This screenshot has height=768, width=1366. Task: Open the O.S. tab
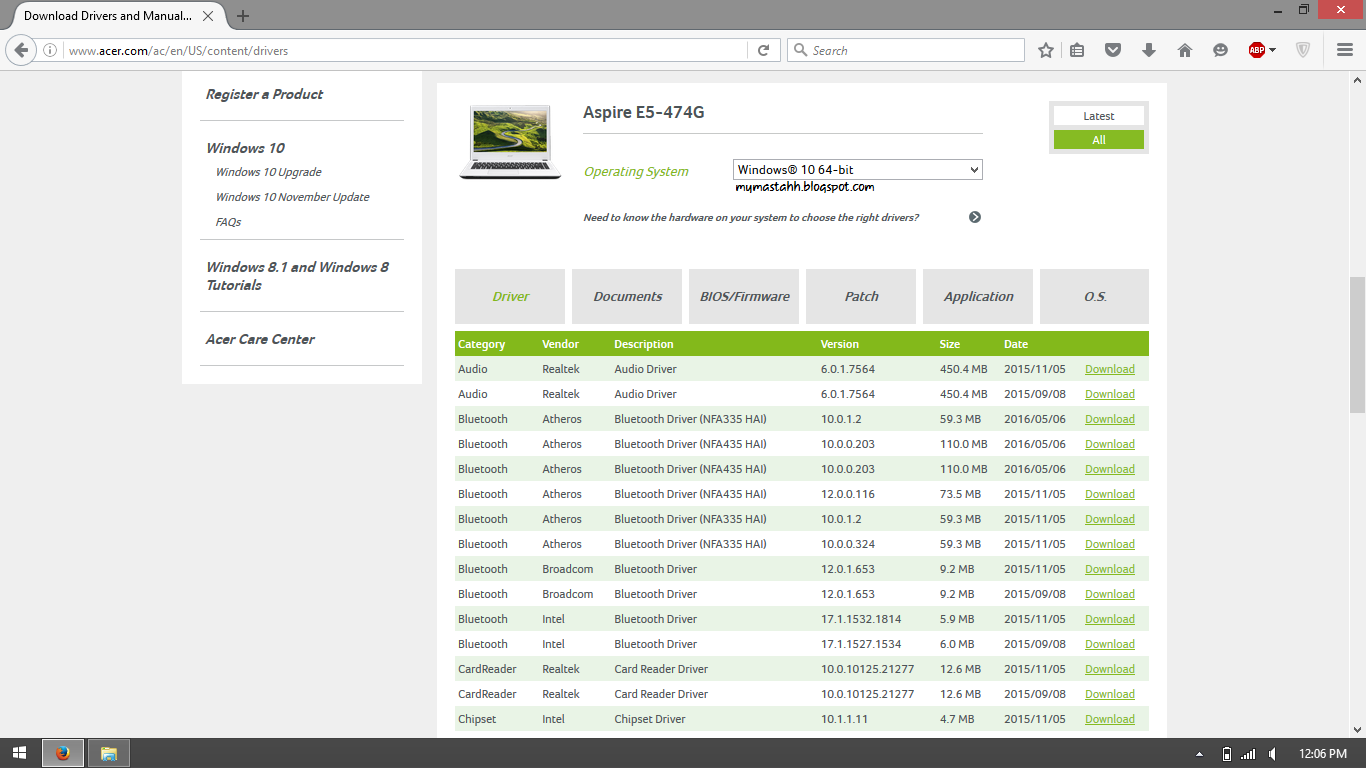pos(1094,296)
